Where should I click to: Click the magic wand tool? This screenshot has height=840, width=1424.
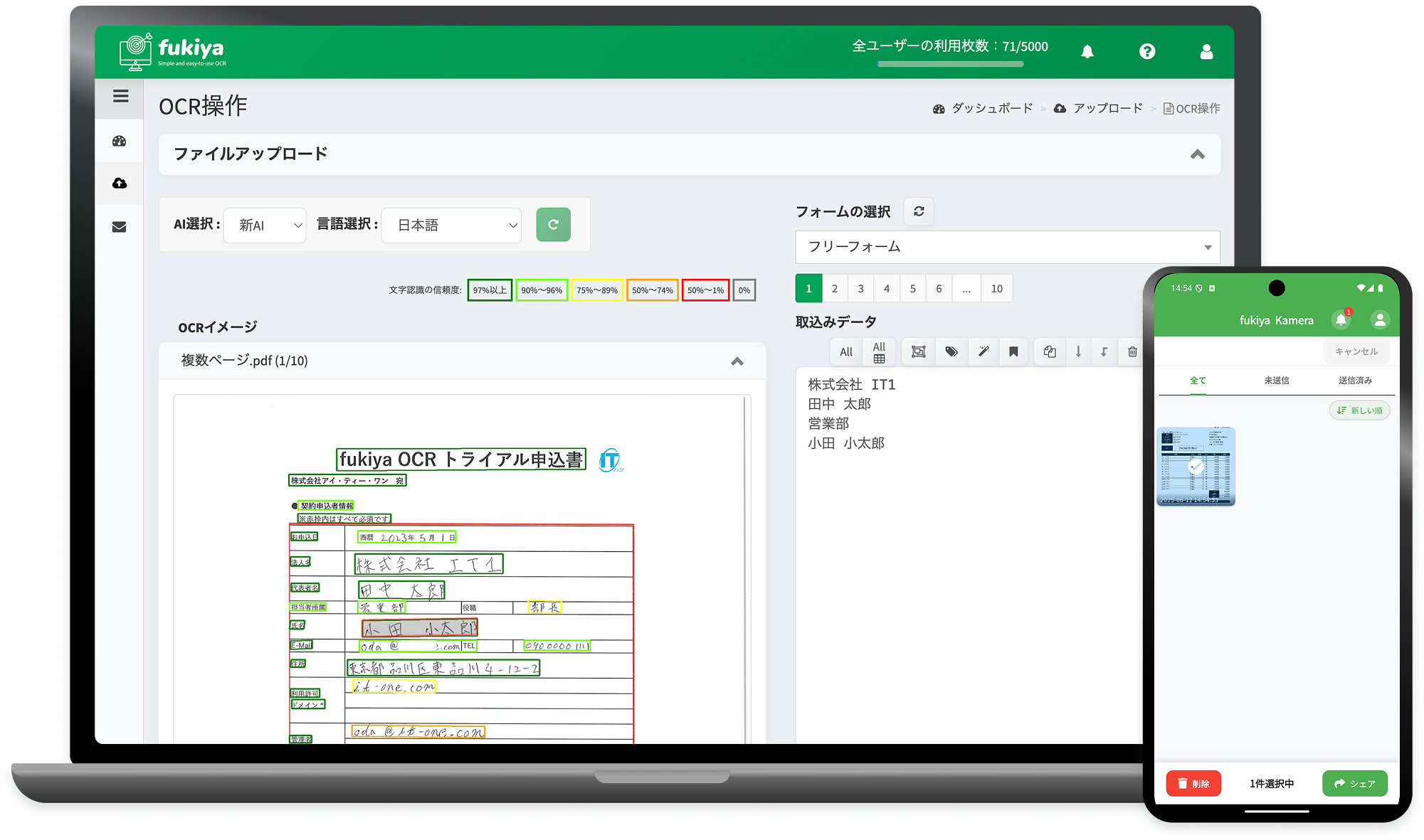[983, 351]
